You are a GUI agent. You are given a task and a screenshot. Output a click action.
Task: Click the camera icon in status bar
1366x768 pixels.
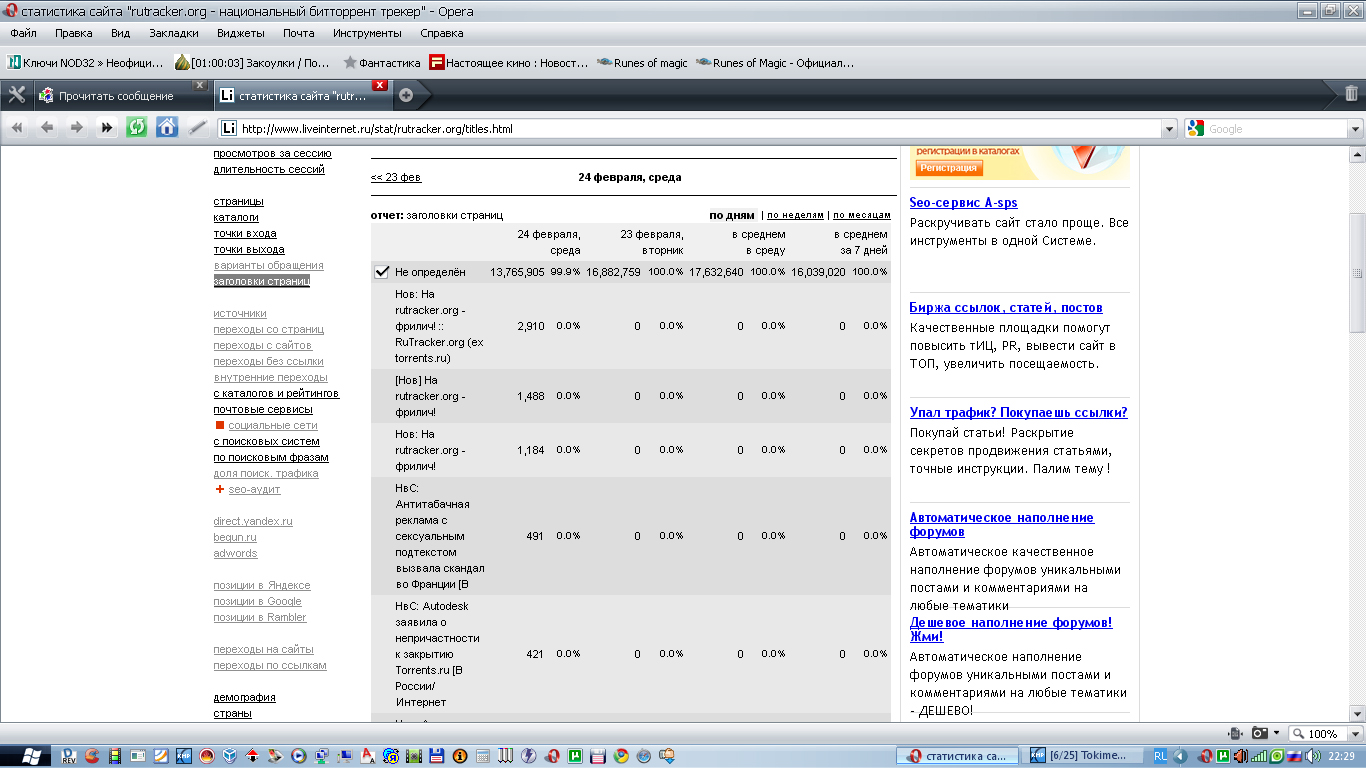click(1261, 734)
